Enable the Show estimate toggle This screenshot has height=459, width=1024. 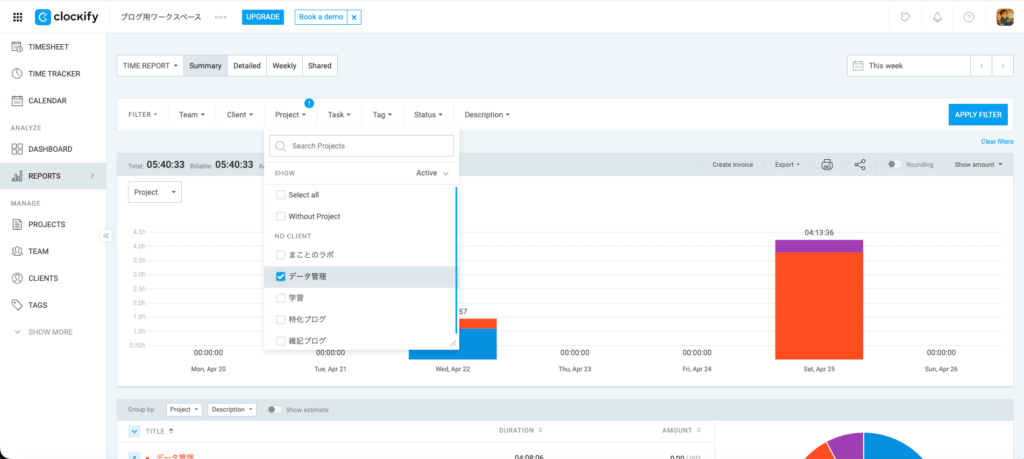[x=273, y=410]
